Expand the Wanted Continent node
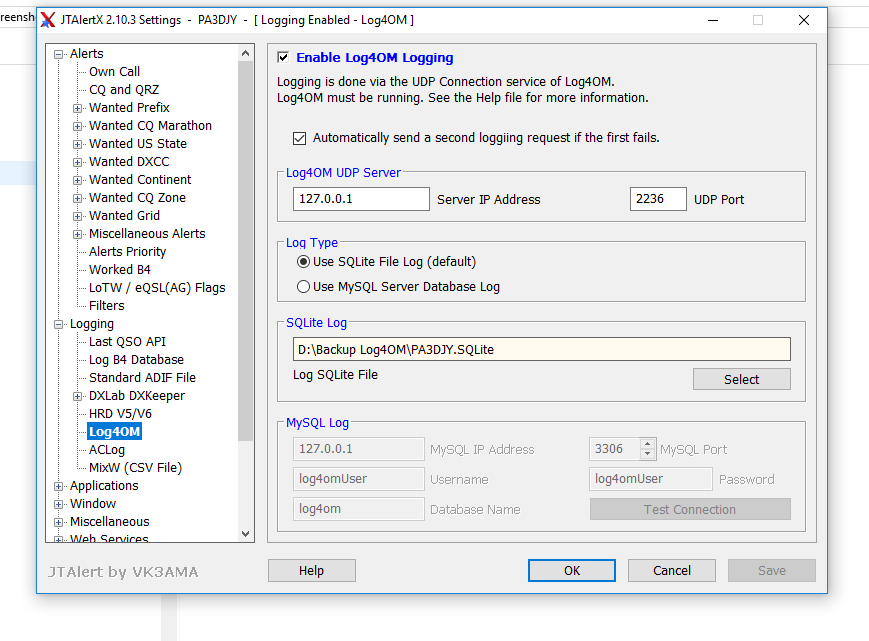 [x=78, y=180]
